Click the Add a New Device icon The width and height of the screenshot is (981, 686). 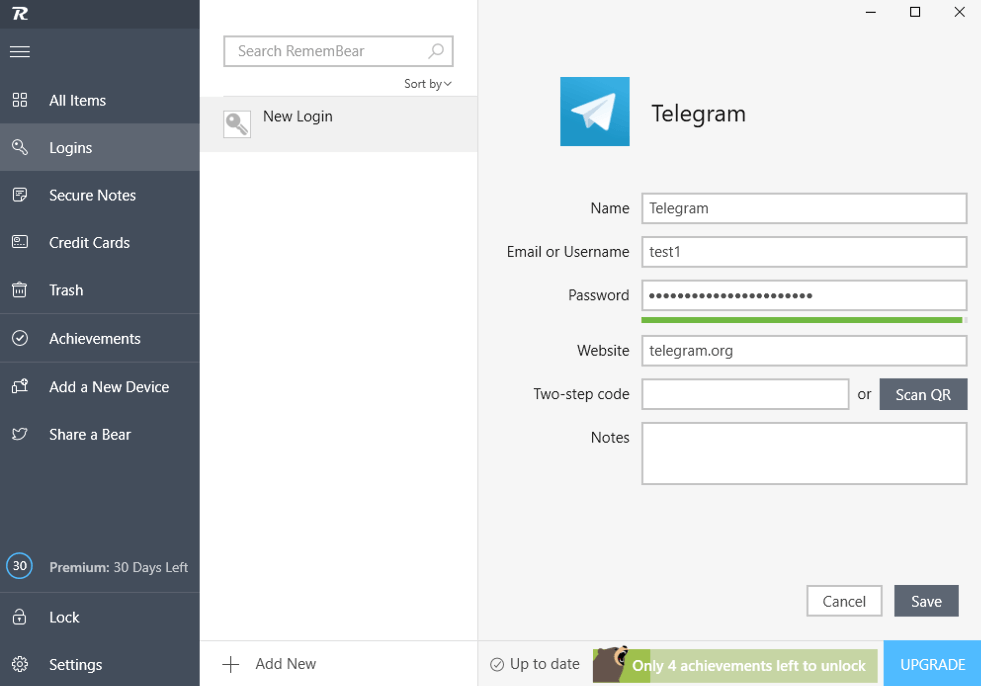click(19, 386)
